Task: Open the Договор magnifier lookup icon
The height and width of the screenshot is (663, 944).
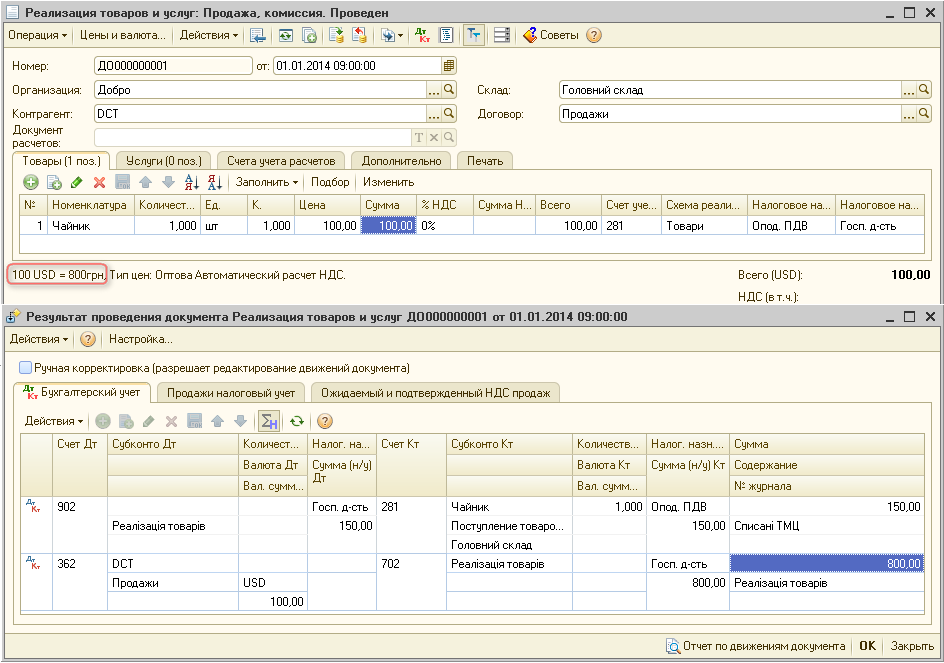Action: 924,113
